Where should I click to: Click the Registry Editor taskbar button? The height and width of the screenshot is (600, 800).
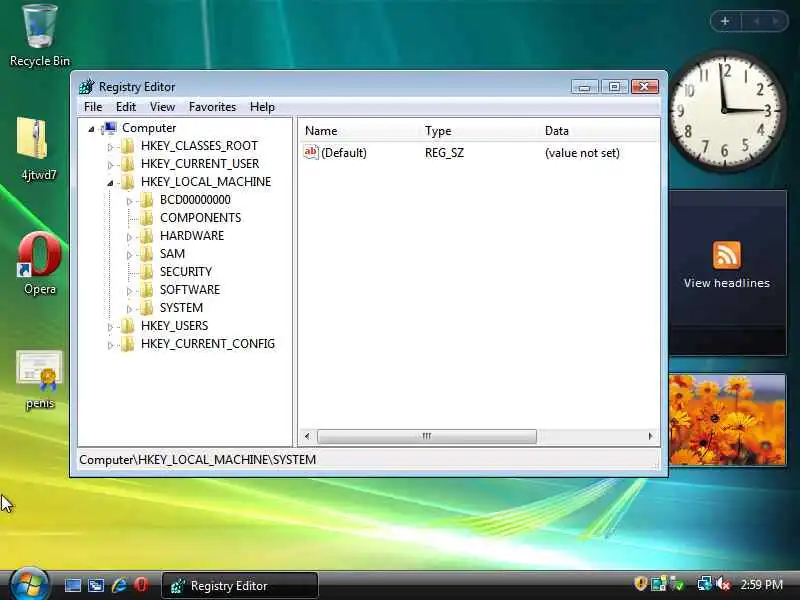240,585
